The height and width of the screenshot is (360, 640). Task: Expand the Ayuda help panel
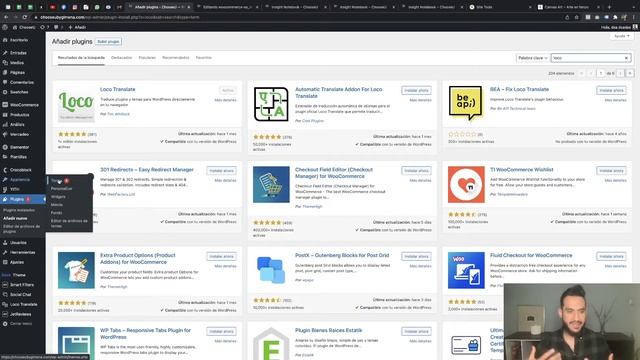622,36
